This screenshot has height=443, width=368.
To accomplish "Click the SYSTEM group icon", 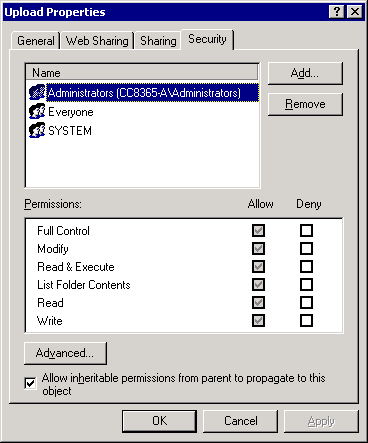I will [x=37, y=130].
